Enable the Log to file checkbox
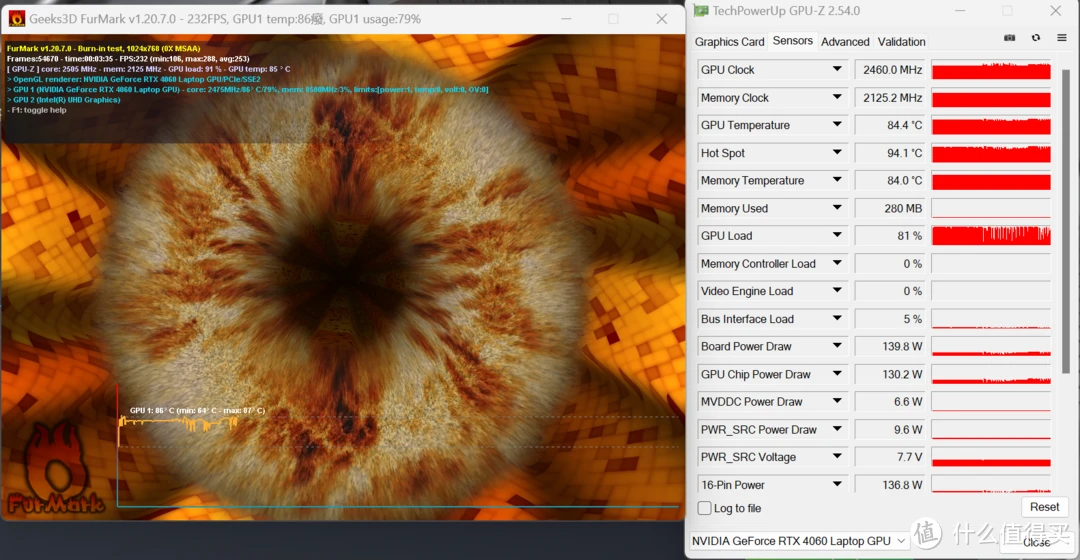This screenshot has height=560, width=1080. click(x=705, y=508)
